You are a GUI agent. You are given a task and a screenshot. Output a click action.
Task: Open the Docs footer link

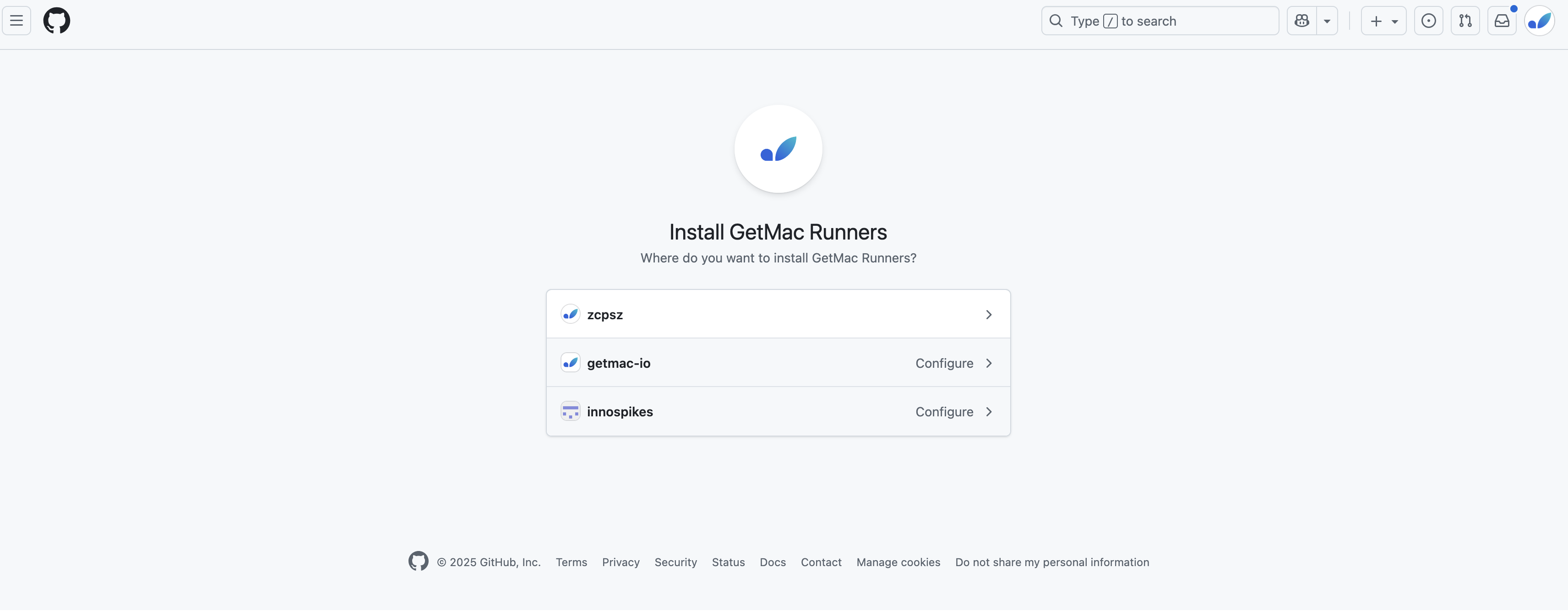pyautogui.click(x=773, y=562)
